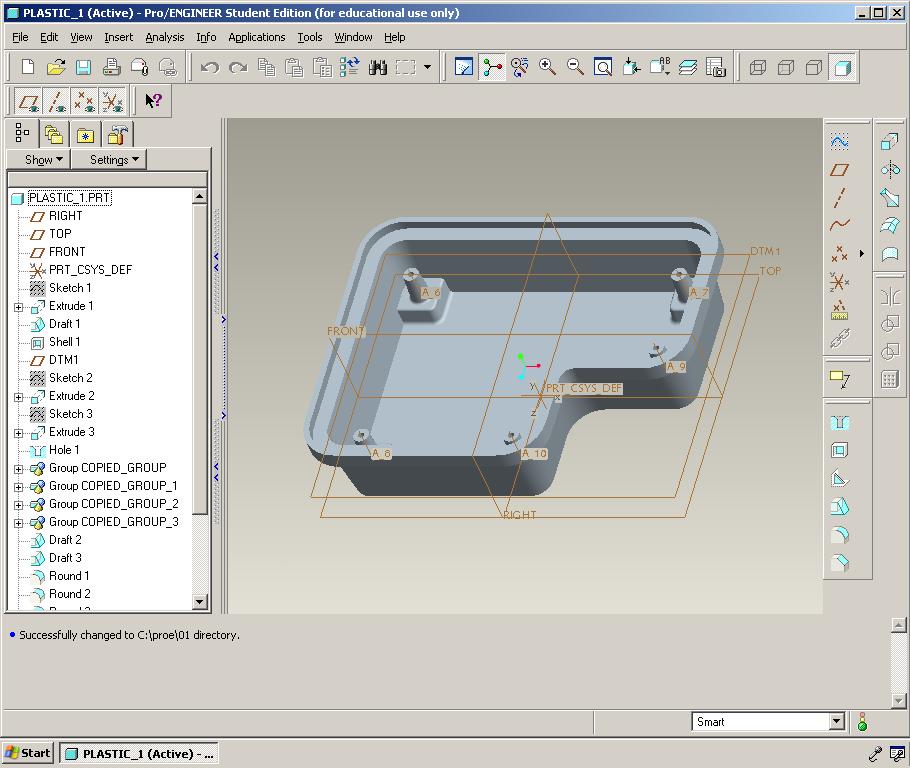The width and height of the screenshot is (910, 768).
Task: Select the Hole tool
Action: point(840,423)
